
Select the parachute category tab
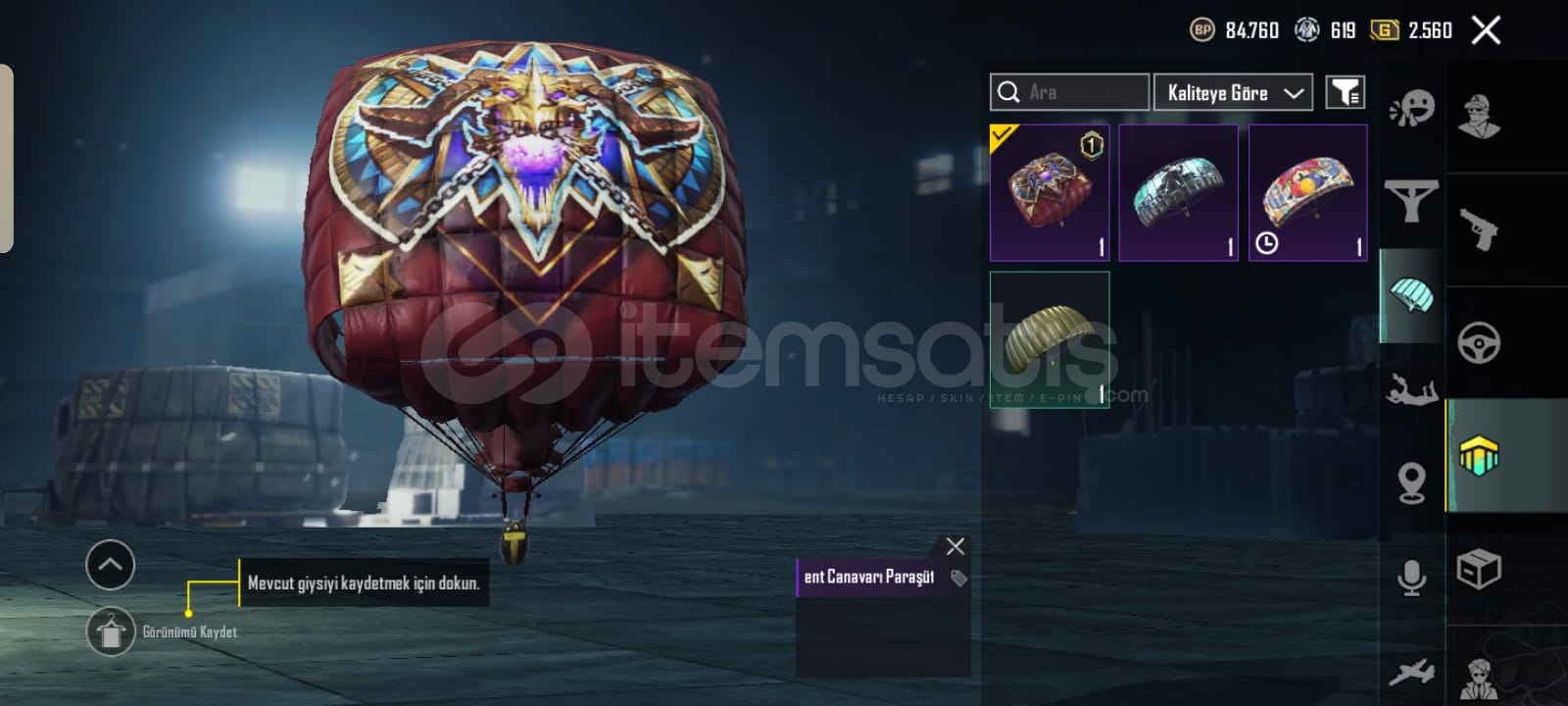(x=1411, y=295)
